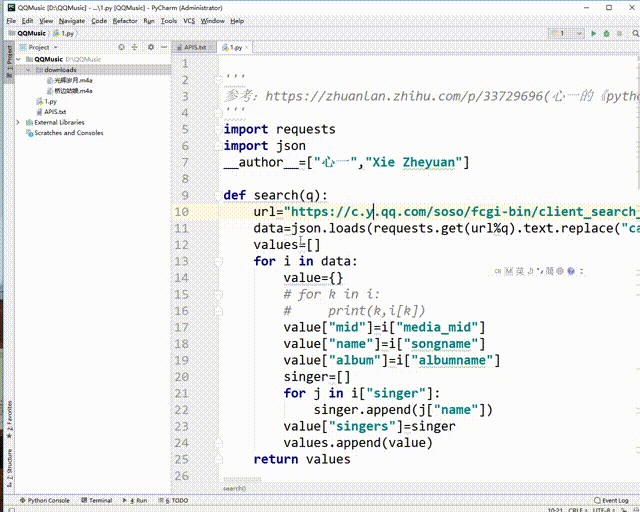The width and height of the screenshot is (640, 512).
Task: Open the Code menu
Action: pos(99,21)
